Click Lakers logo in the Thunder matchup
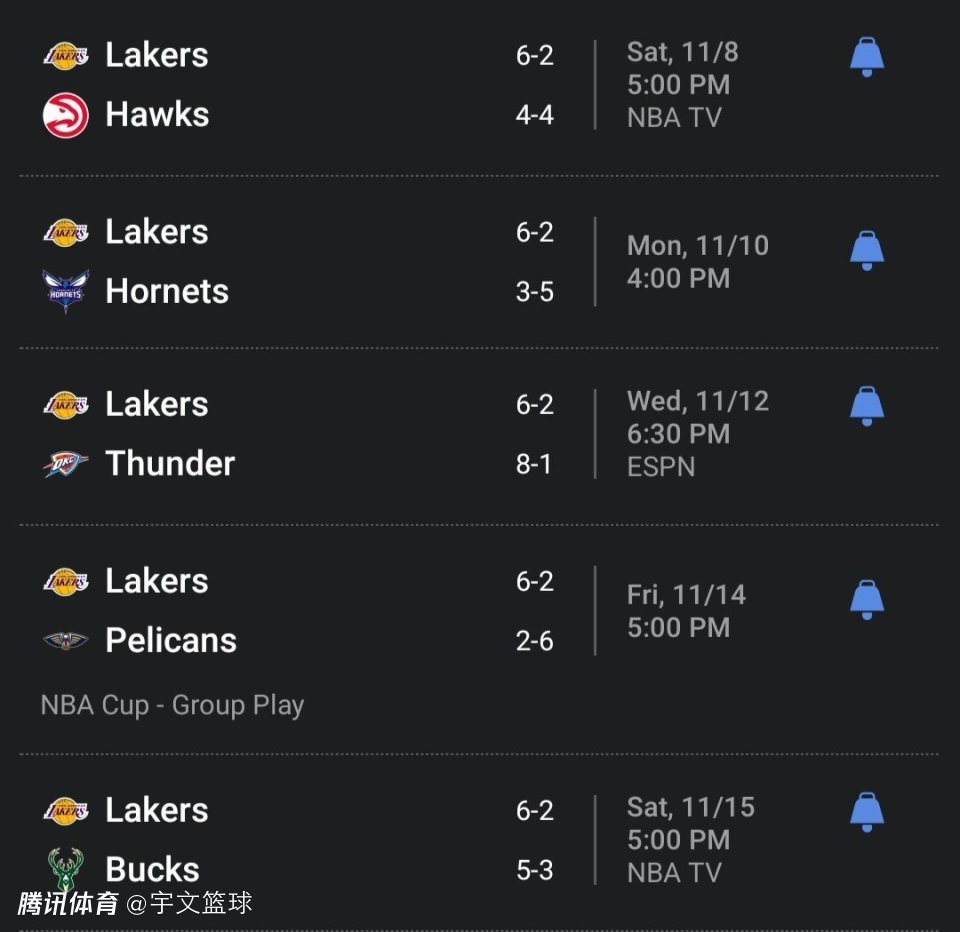The width and height of the screenshot is (960, 932). (x=66, y=405)
